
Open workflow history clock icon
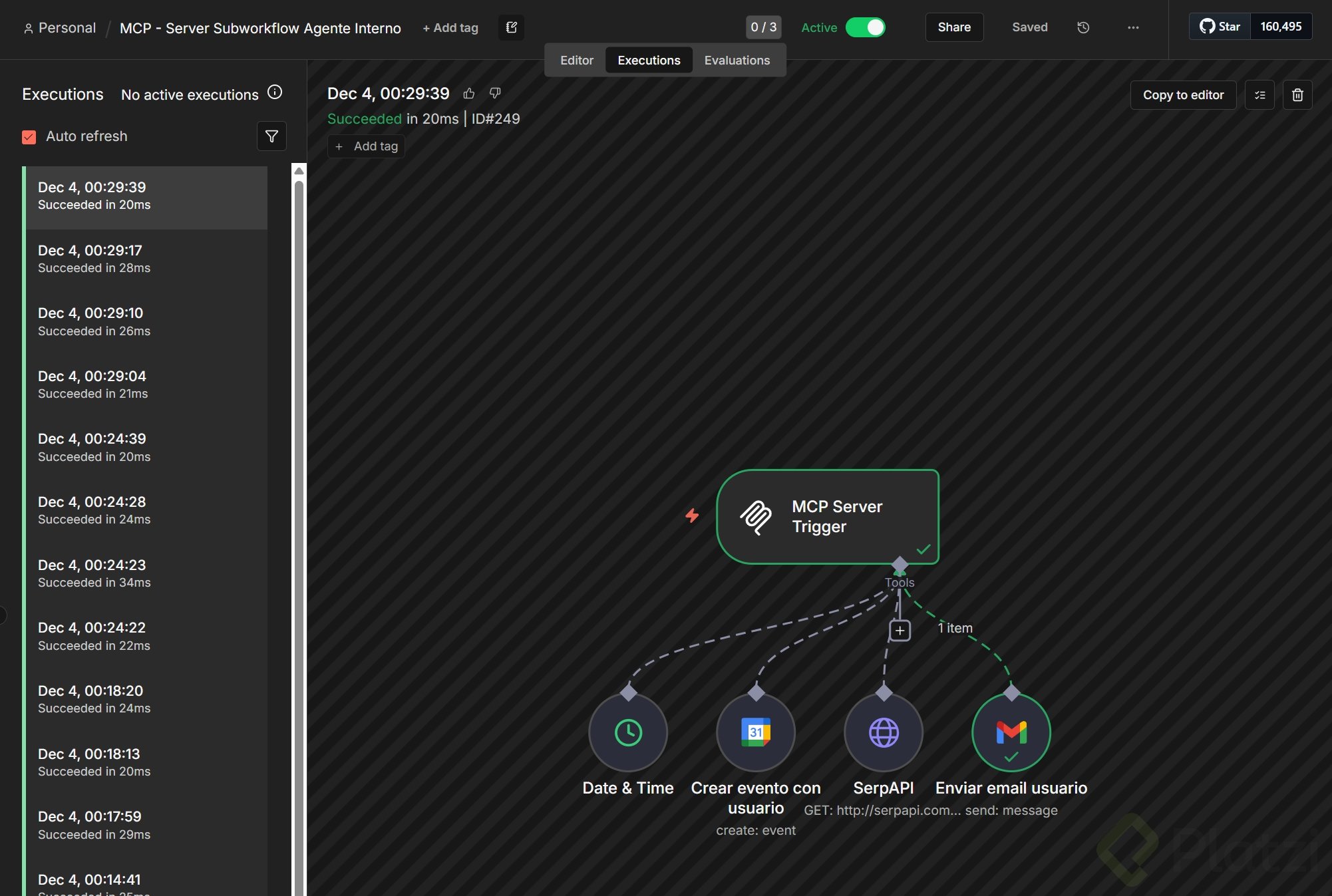tap(1083, 27)
